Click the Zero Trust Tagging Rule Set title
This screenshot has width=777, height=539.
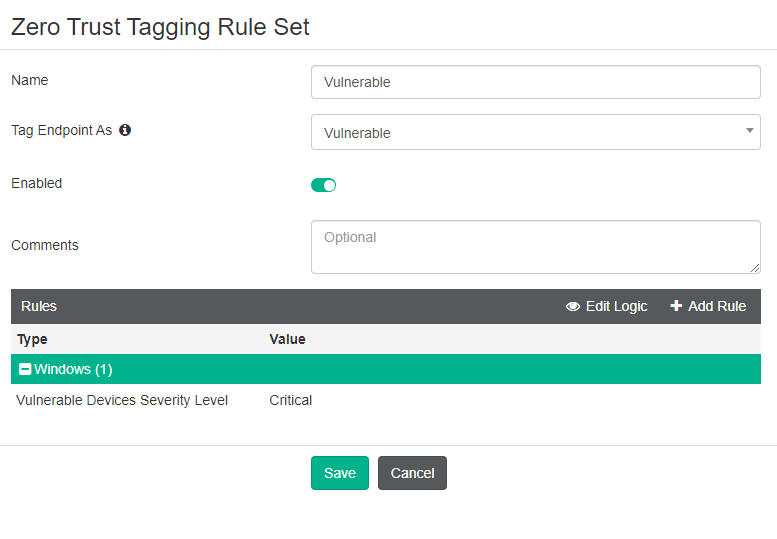click(160, 27)
